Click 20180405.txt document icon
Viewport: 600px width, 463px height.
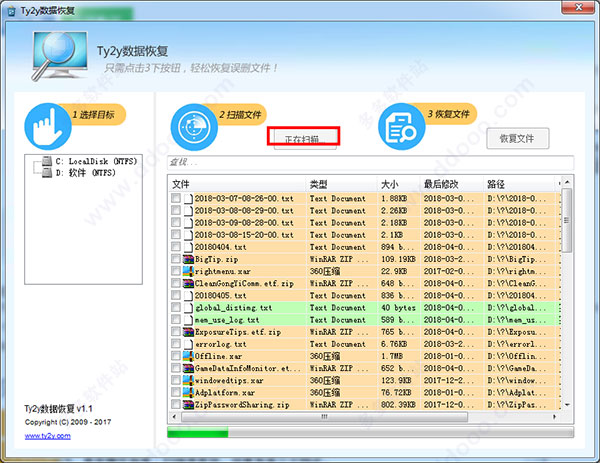(188, 295)
